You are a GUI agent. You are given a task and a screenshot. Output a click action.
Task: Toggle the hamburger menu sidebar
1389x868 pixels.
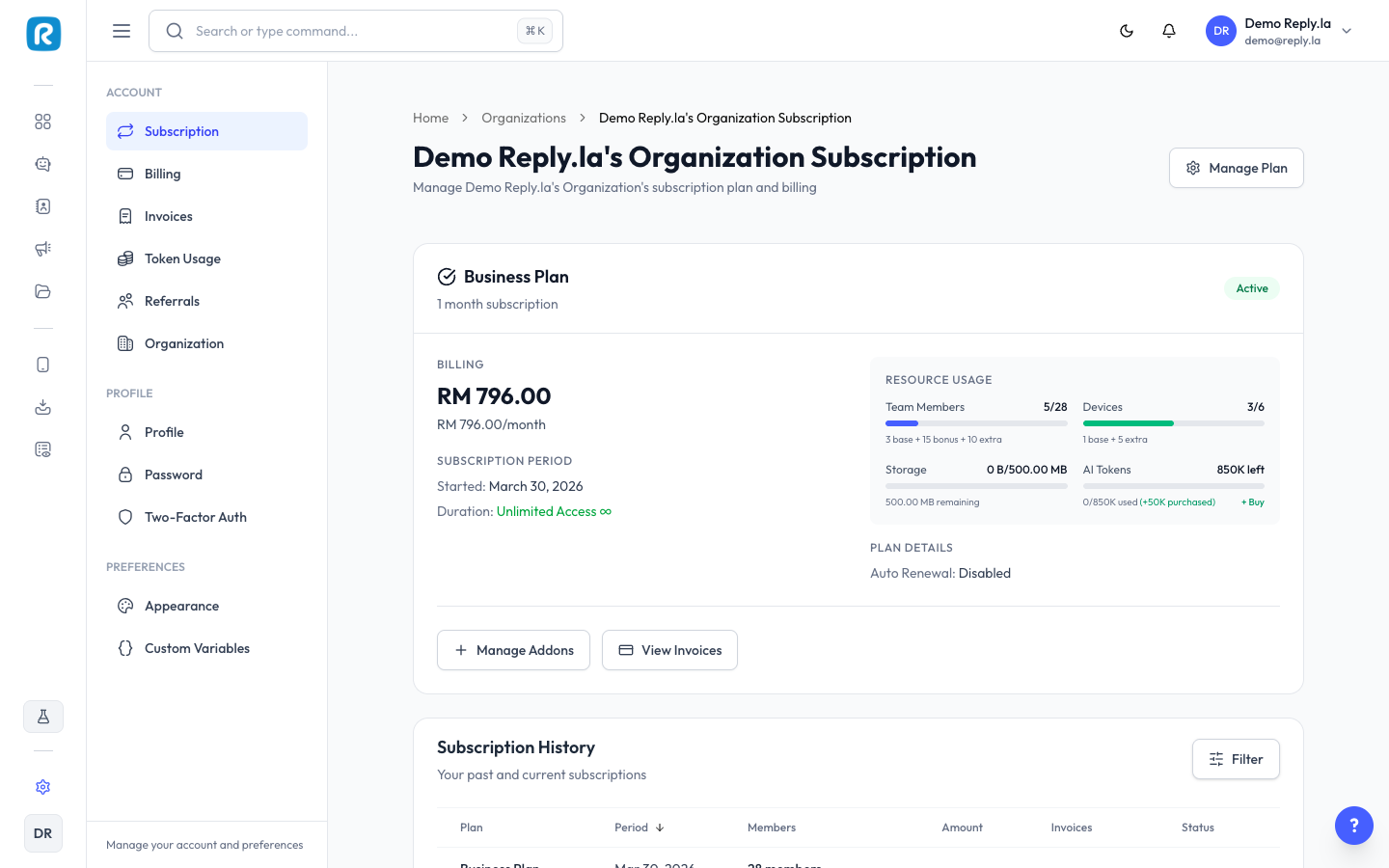122,31
